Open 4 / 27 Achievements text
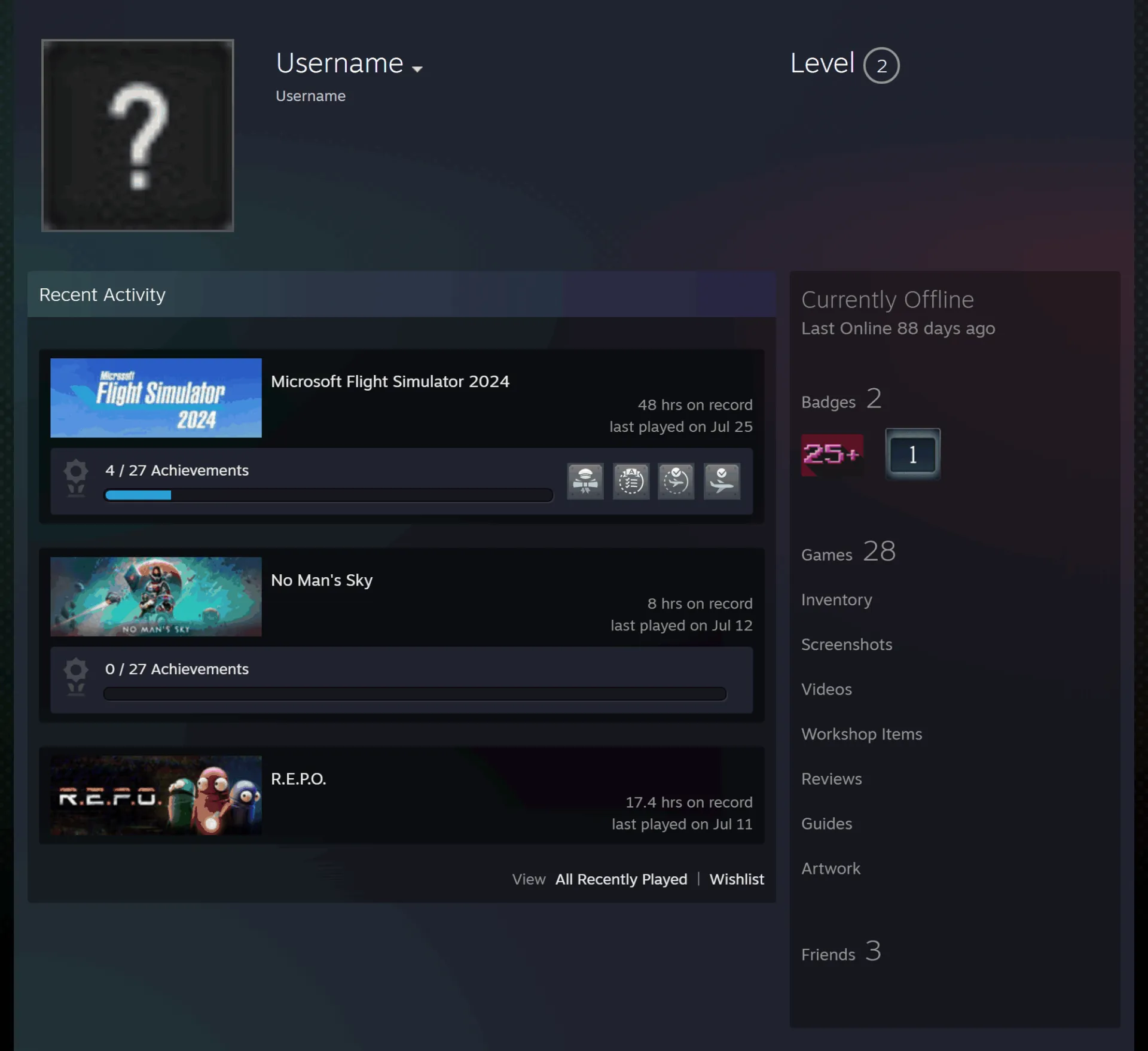The height and width of the screenshot is (1051, 1148). [x=177, y=470]
